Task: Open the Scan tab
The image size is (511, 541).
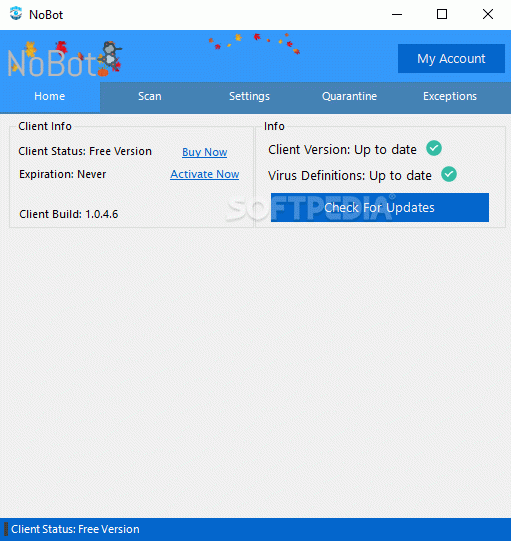Action: [150, 96]
